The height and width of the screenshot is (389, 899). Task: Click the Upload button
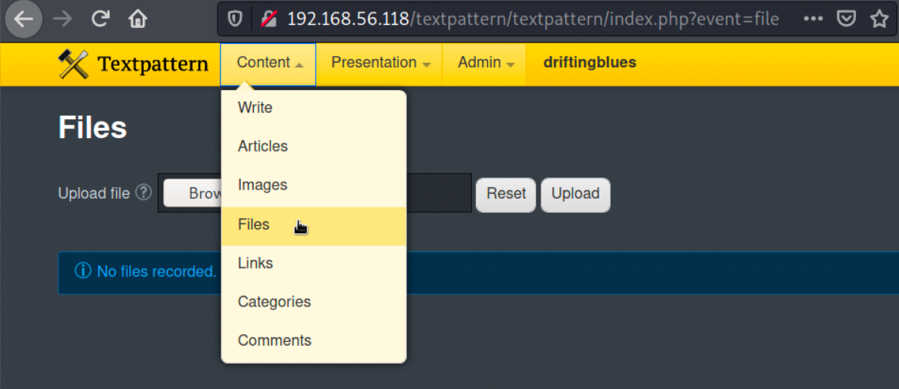click(x=575, y=194)
